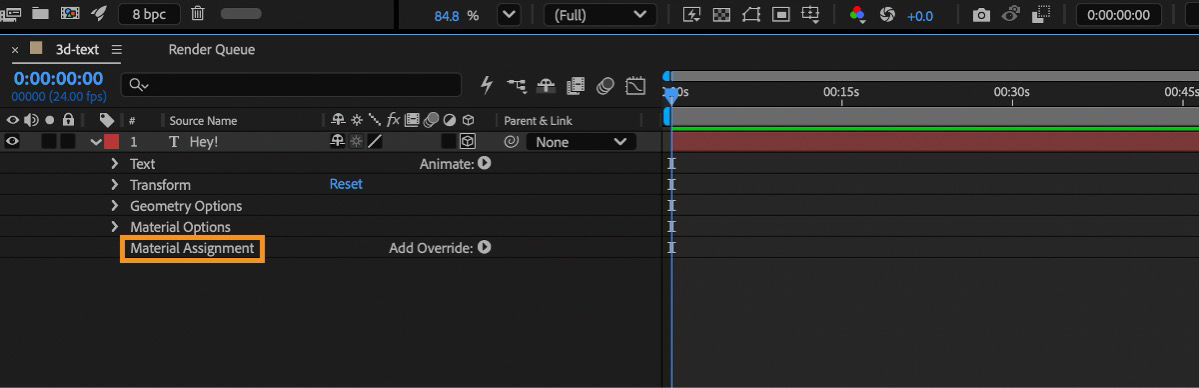Take a snapshot with the camera icon
1199x388 pixels.
pyautogui.click(x=981, y=15)
